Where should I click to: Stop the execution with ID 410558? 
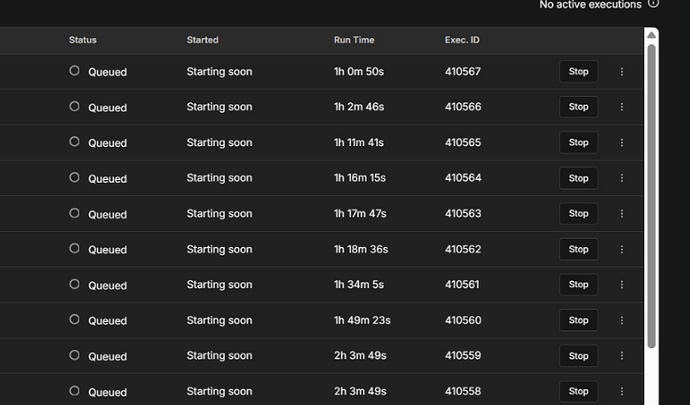pyautogui.click(x=578, y=391)
